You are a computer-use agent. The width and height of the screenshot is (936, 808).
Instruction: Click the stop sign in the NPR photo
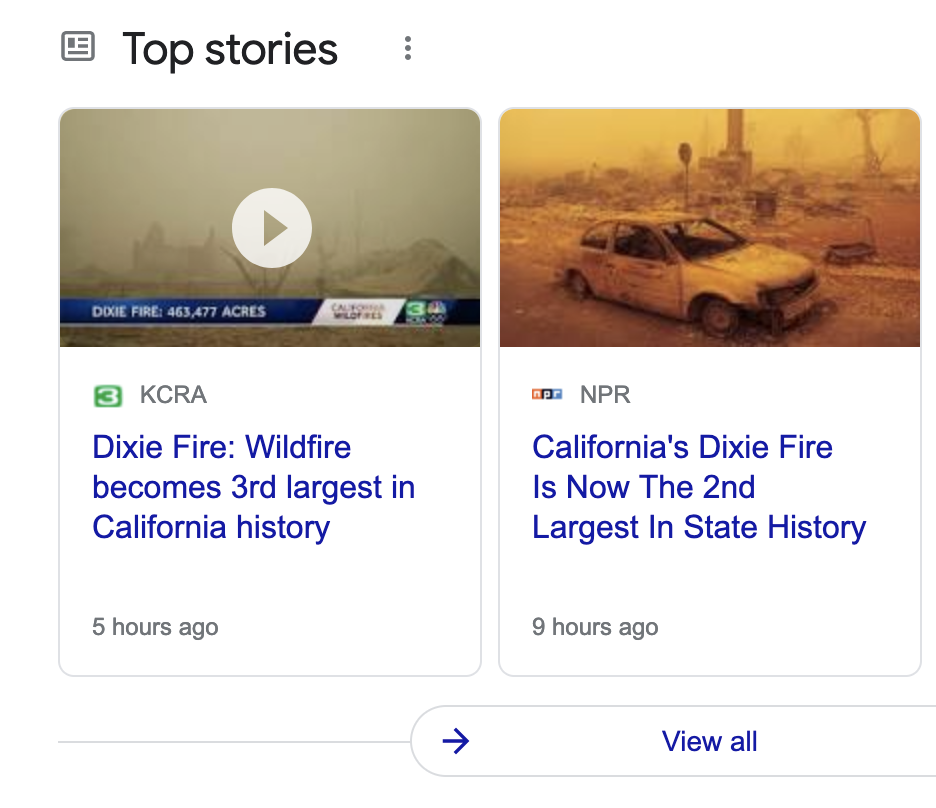click(685, 154)
